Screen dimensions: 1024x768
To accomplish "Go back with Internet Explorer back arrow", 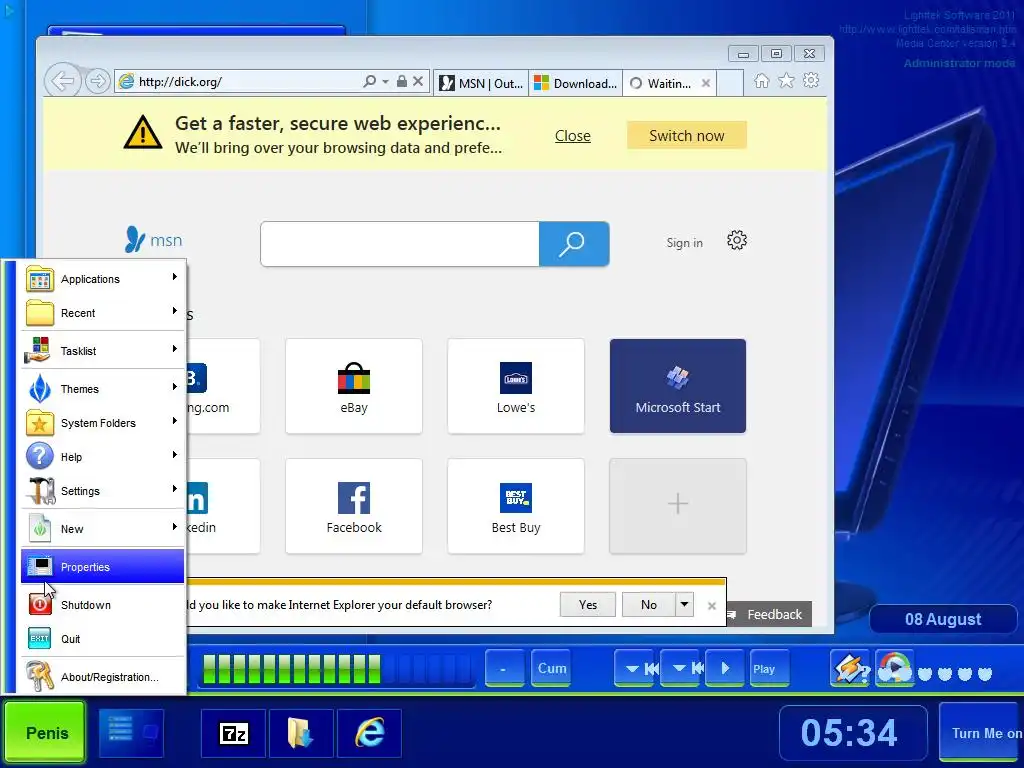I will pyautogui.click(x=63, y=82).
